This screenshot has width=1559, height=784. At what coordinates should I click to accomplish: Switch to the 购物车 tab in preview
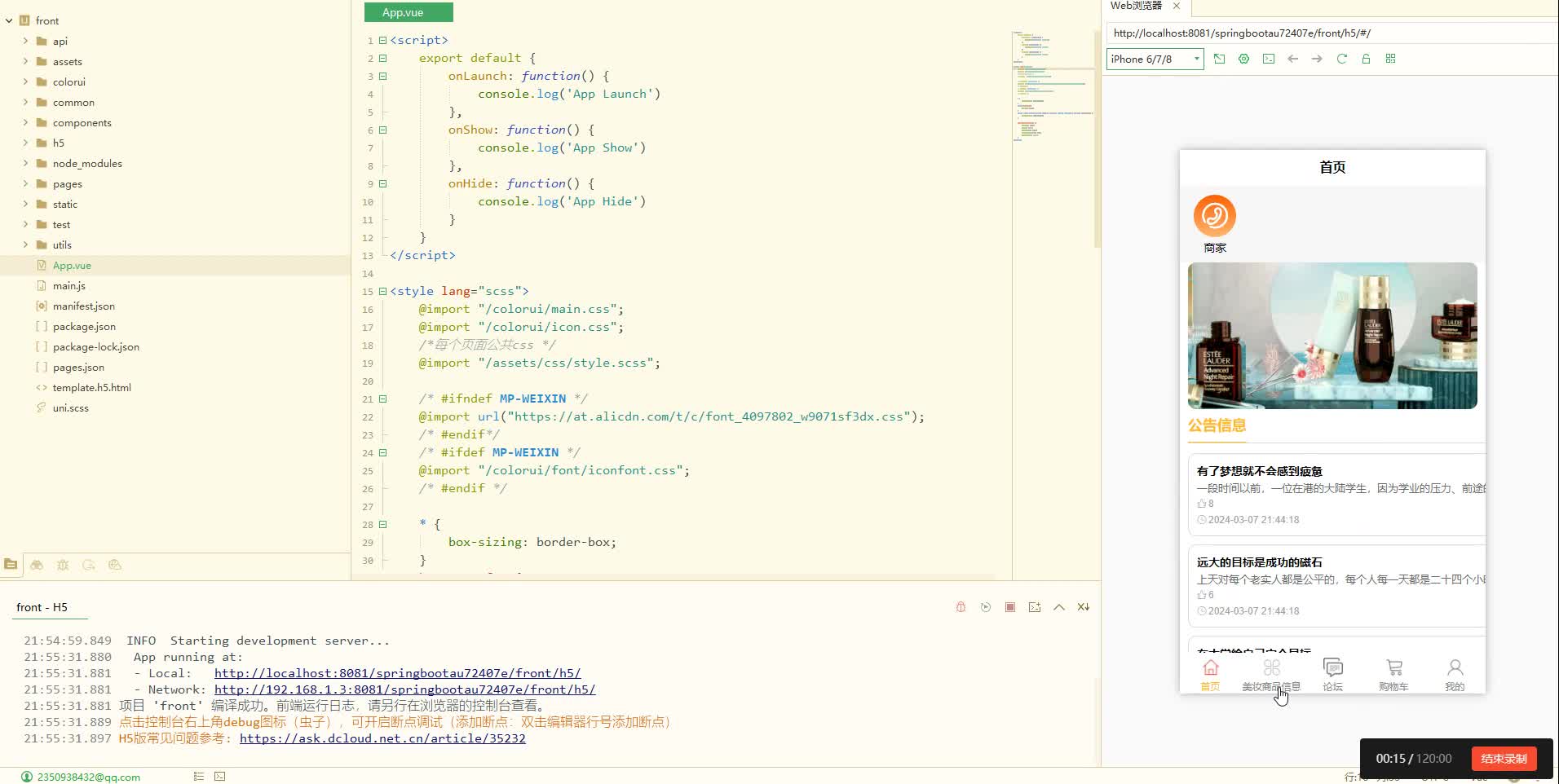[x=1393, y=674]
